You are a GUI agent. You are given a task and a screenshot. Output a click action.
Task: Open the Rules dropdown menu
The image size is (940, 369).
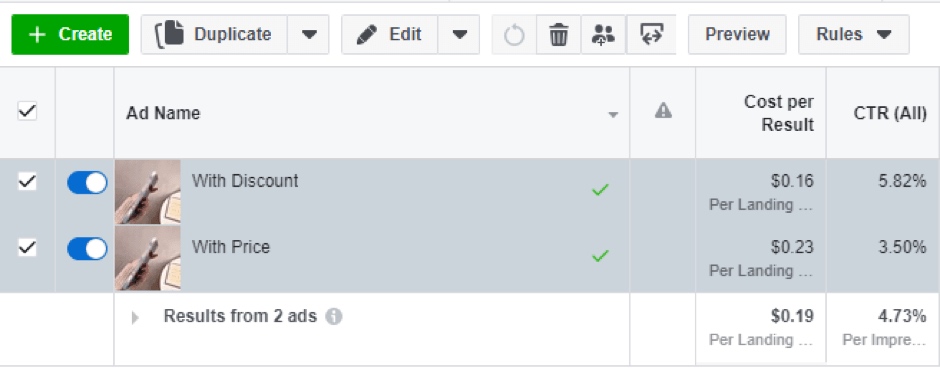[854, 35]
